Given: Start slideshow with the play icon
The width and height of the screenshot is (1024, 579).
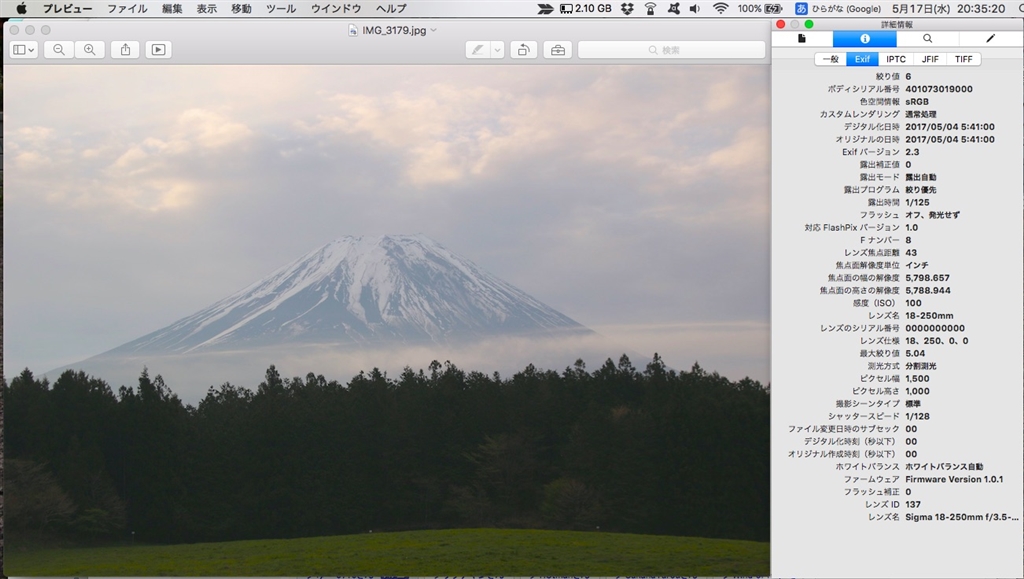Looking at the screenshot, I should click(158, 50).
